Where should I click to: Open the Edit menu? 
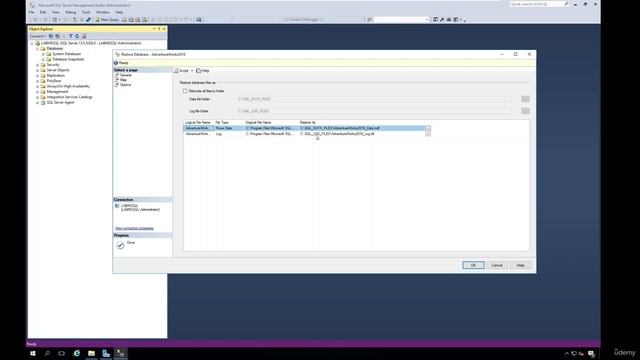click(43, 12)
